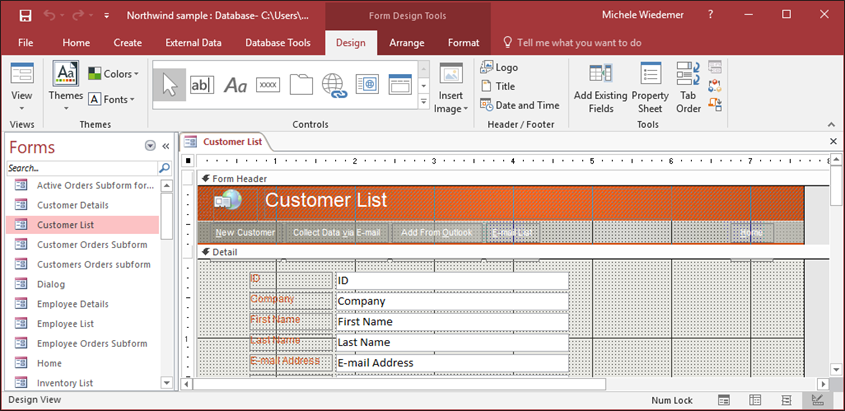Click the Redo arrow in title bar

tap(78, 15)
